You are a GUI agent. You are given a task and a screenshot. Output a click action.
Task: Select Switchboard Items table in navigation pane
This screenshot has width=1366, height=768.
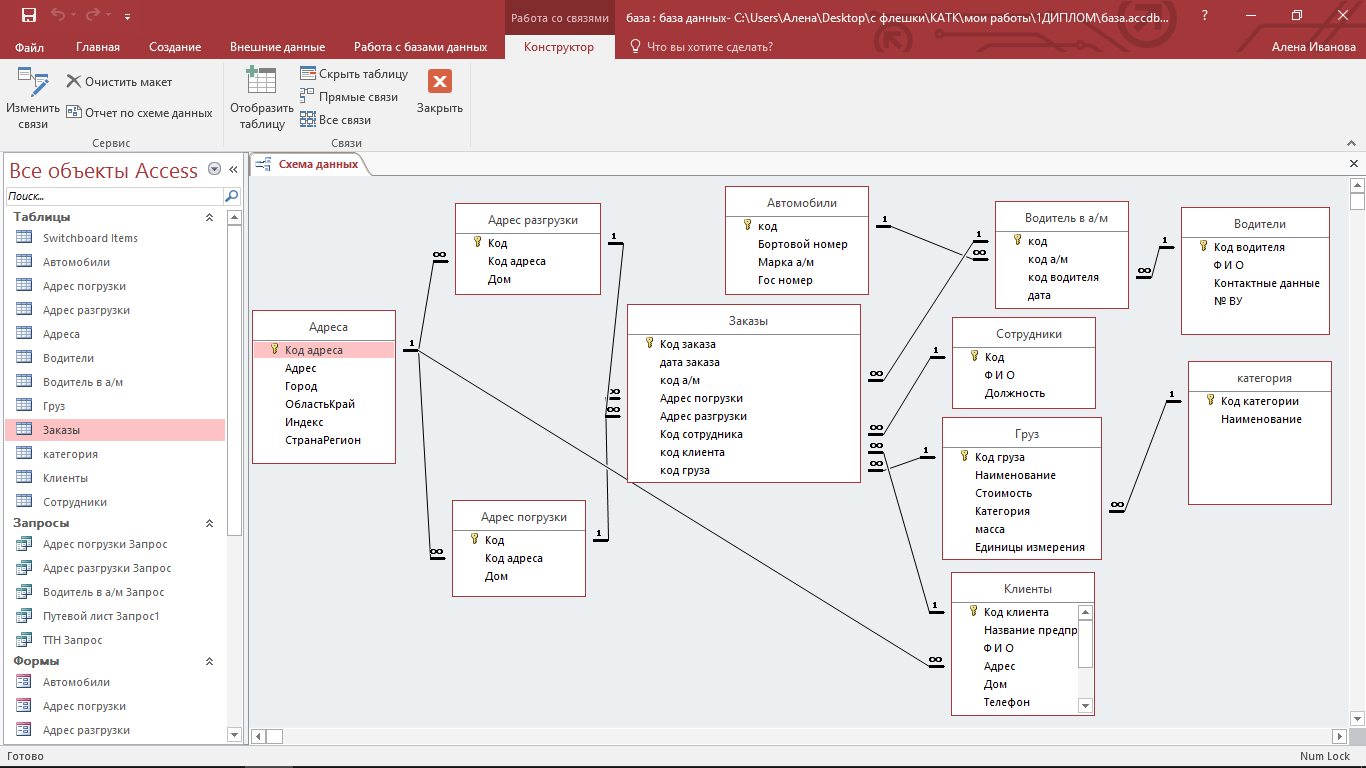[115, 238]
